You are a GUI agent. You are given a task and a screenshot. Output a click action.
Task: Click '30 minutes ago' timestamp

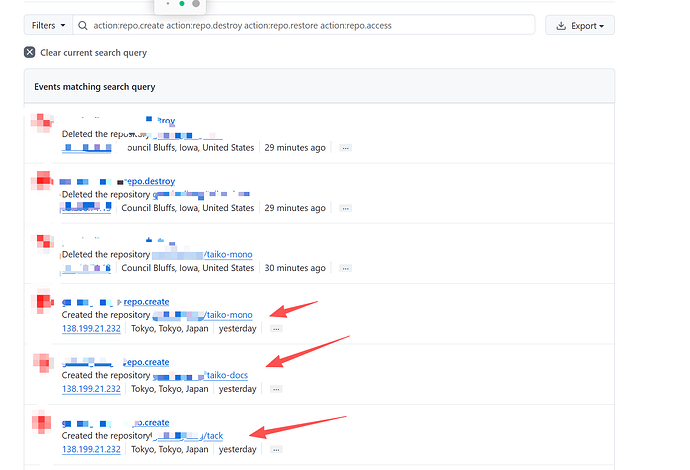(x=295, y=268)
